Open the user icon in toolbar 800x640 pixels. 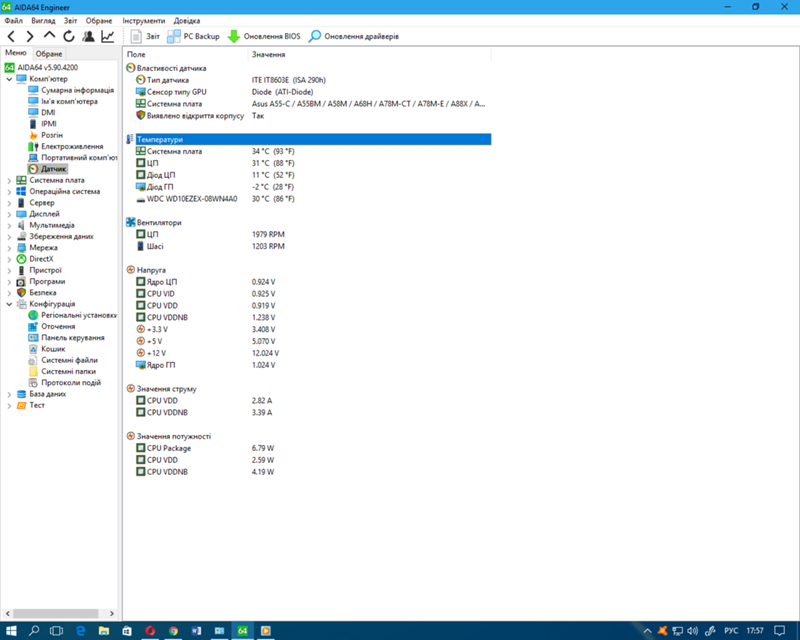[x=88, y=36]
